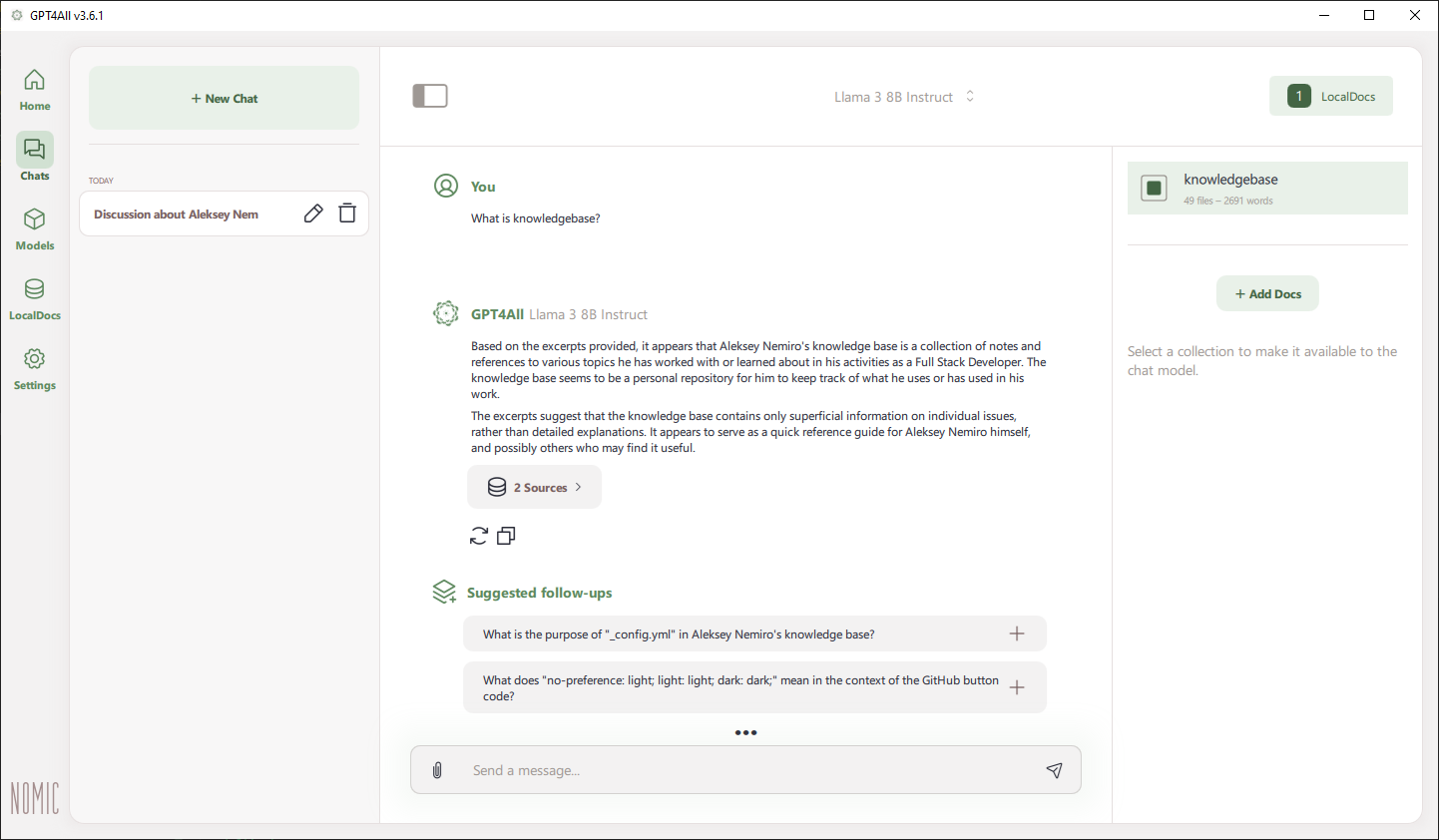Go to the Home section
The height and width of the screenshot is (840, 1439).
point(35,90)
